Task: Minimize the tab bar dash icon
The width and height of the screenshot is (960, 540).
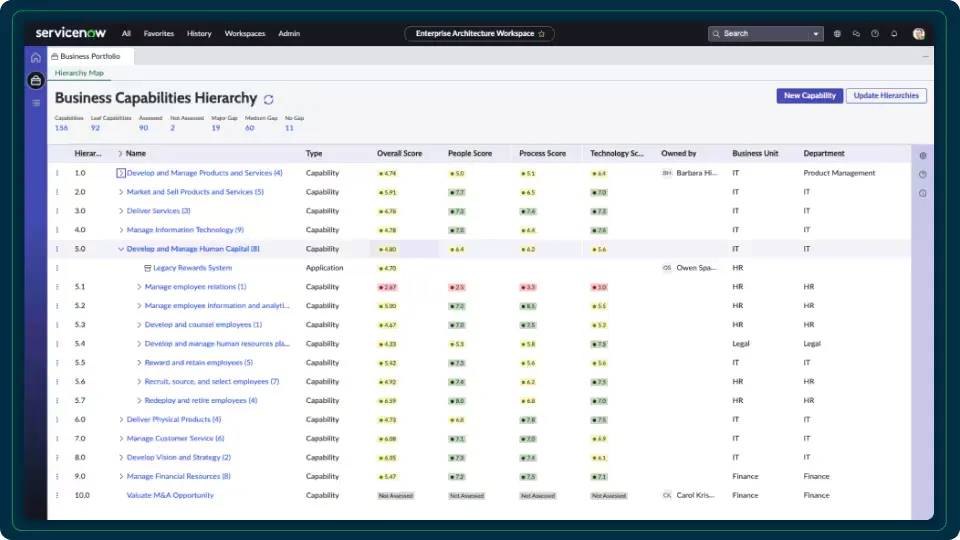Action: click(925, 56)
